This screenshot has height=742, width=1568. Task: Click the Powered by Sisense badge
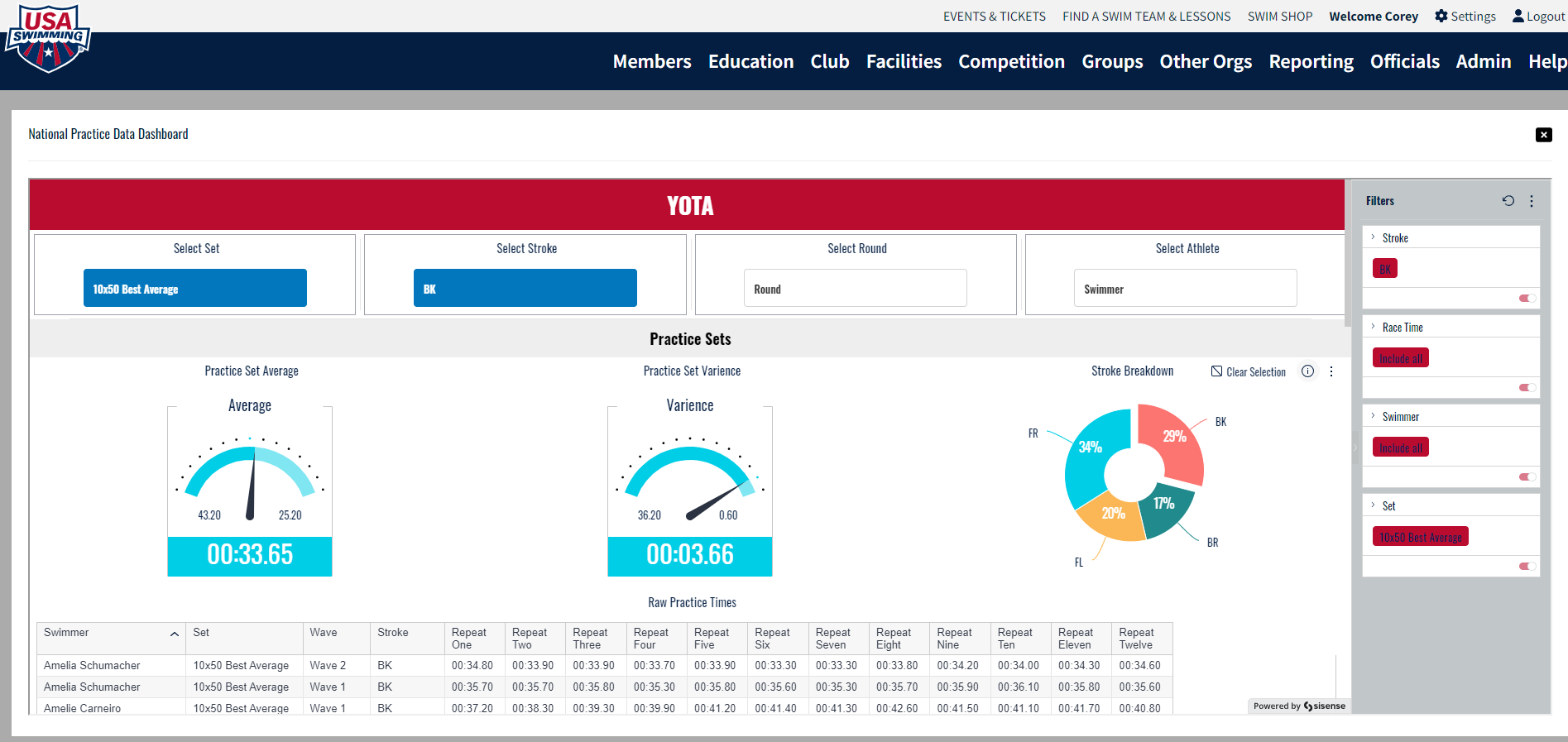point(1299,706)
